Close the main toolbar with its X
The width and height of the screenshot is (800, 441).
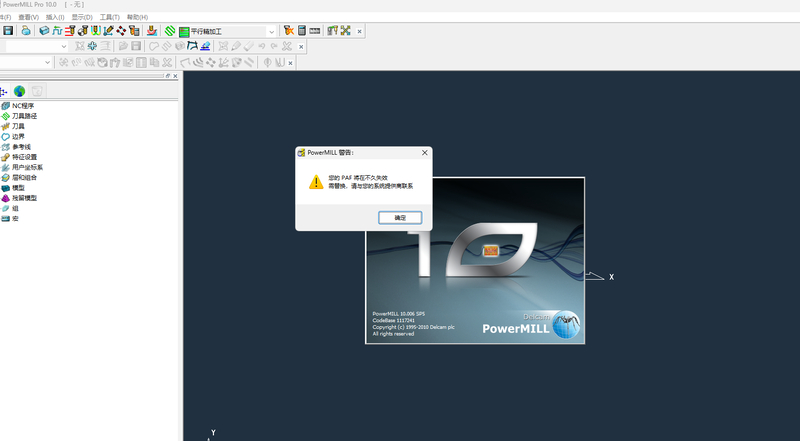pyautogui.click(x=359, y=31)
